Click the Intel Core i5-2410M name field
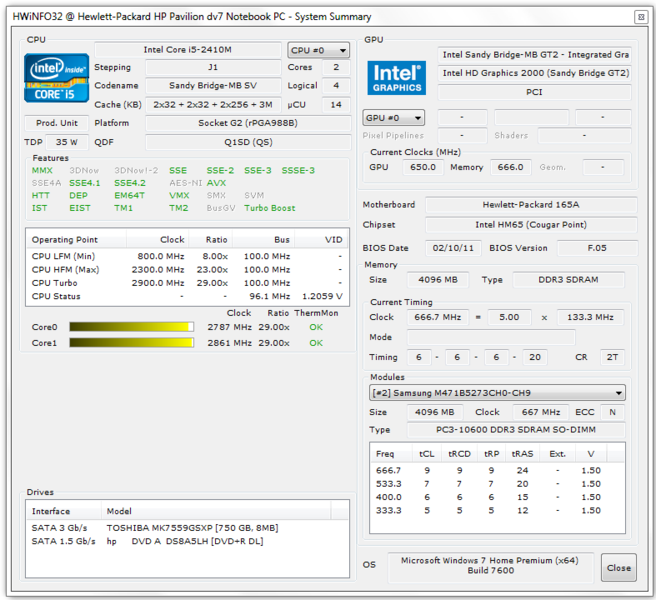This screenshot has width=656, height=600. point(187,50)
